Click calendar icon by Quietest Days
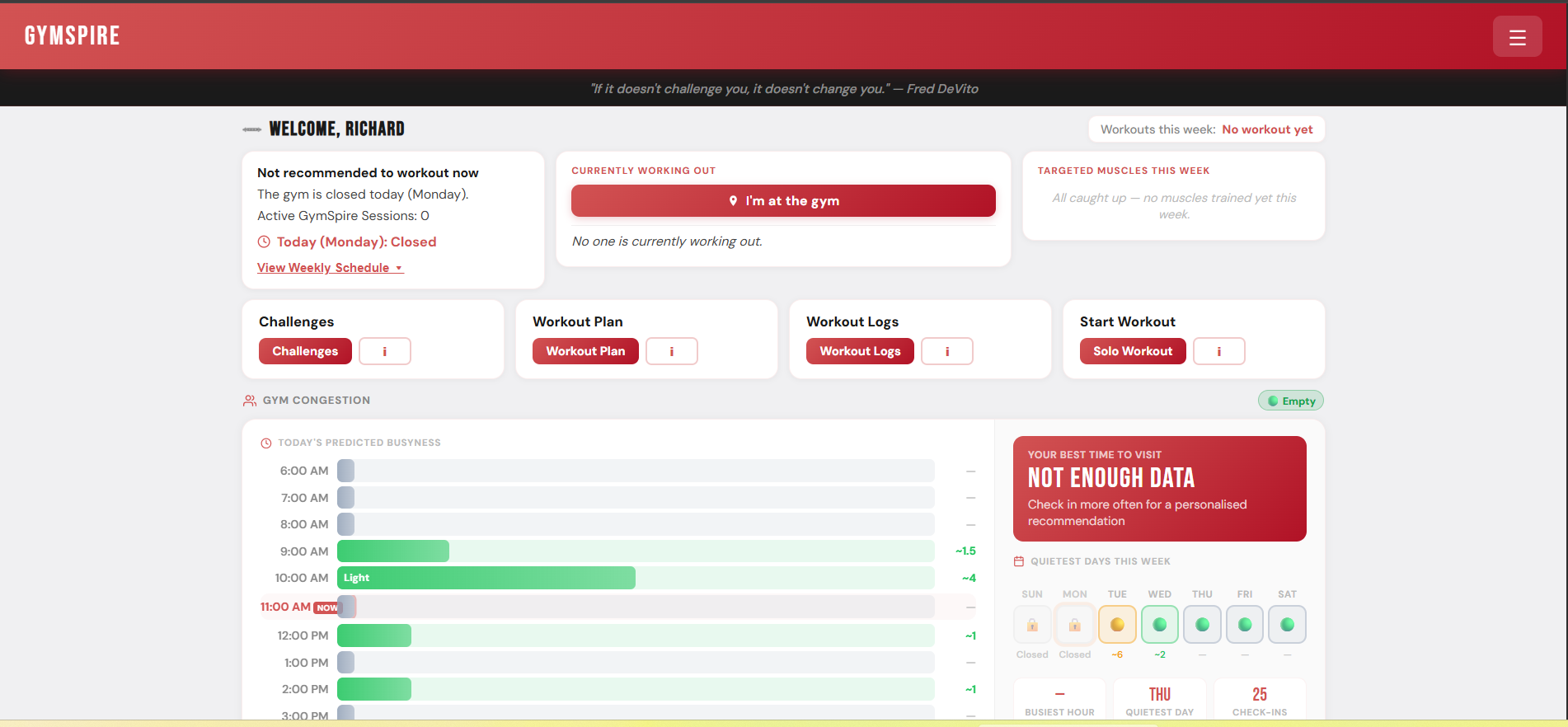The image size is (1568, 727). point(1019,561)
